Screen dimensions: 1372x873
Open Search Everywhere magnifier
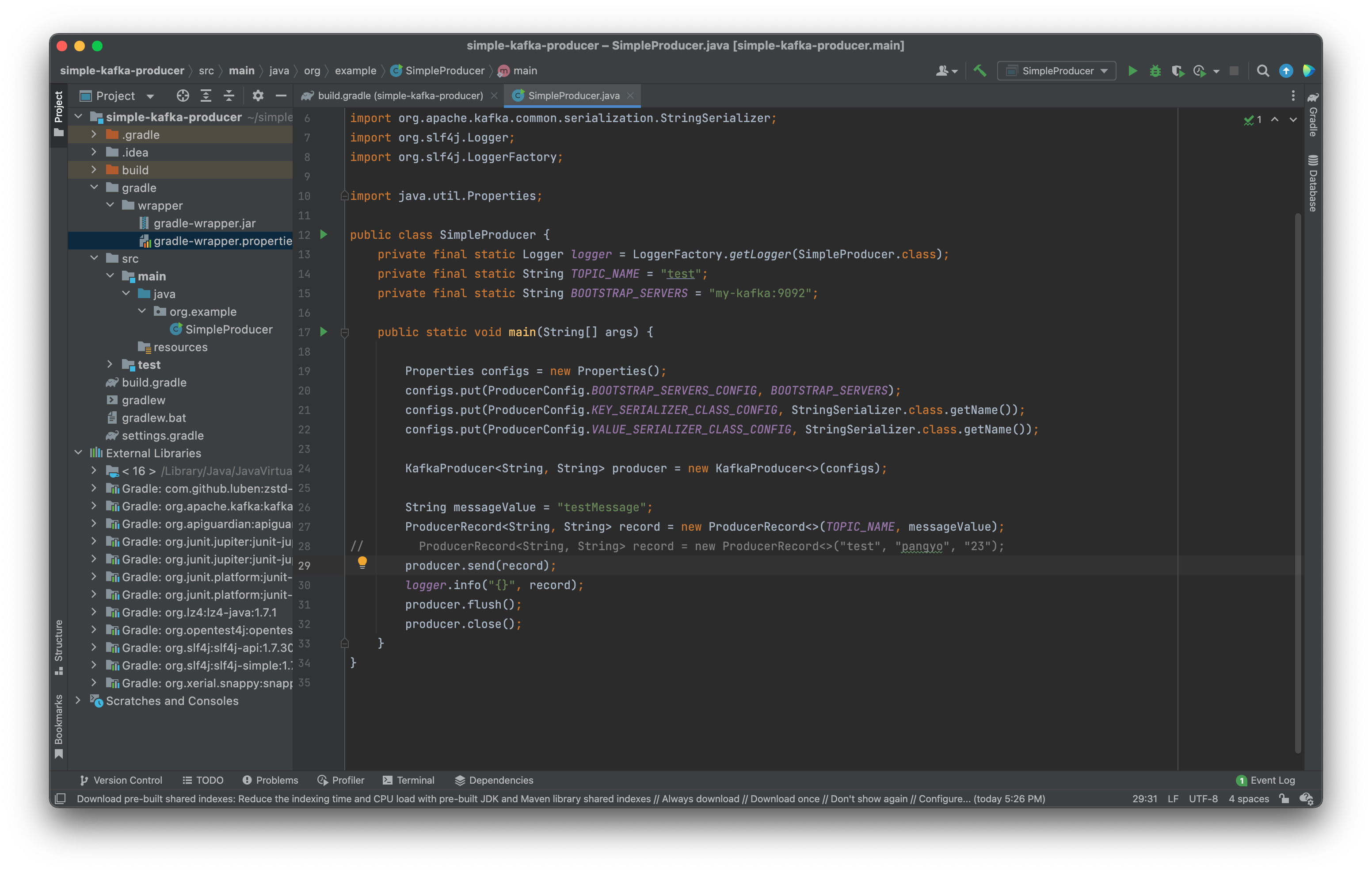point(1263,71)
